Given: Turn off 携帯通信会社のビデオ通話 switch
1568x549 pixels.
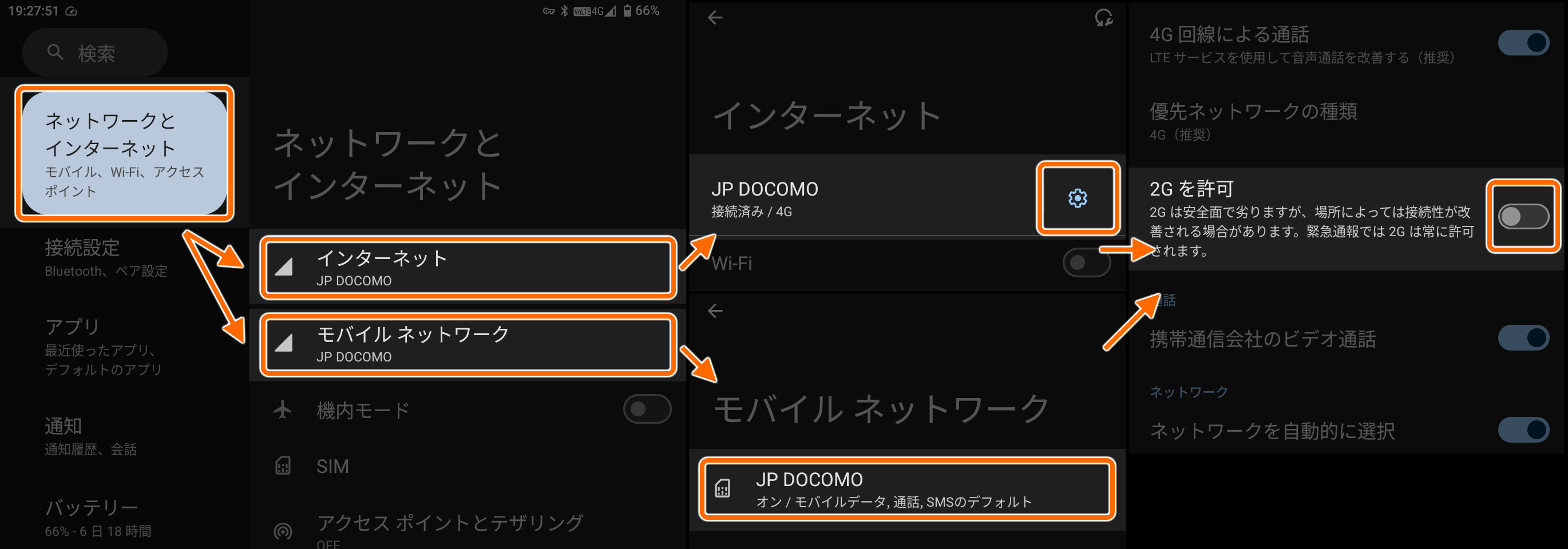Looking at the screenshot, I should pos(1523,338).
